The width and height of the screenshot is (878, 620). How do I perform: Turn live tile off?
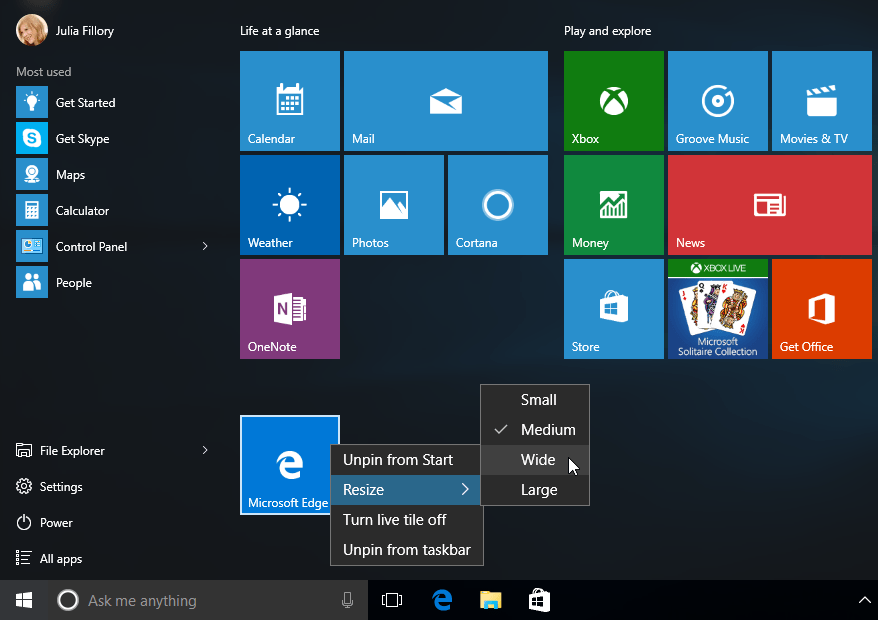(x=394, y=520)
